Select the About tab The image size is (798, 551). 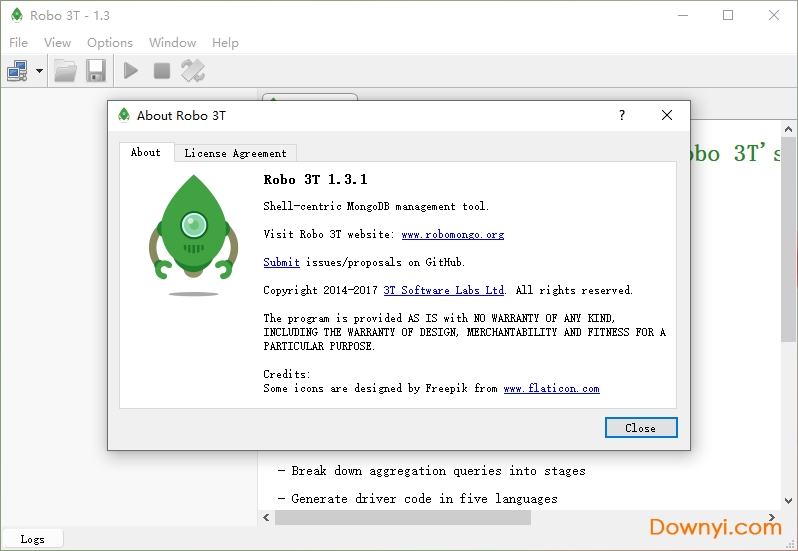pyautogui.click(x=146, y=152)
